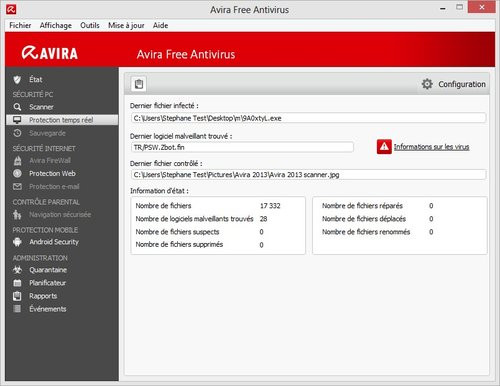
Task: Open Android Security in the sidebar
Action: (54, 242)
